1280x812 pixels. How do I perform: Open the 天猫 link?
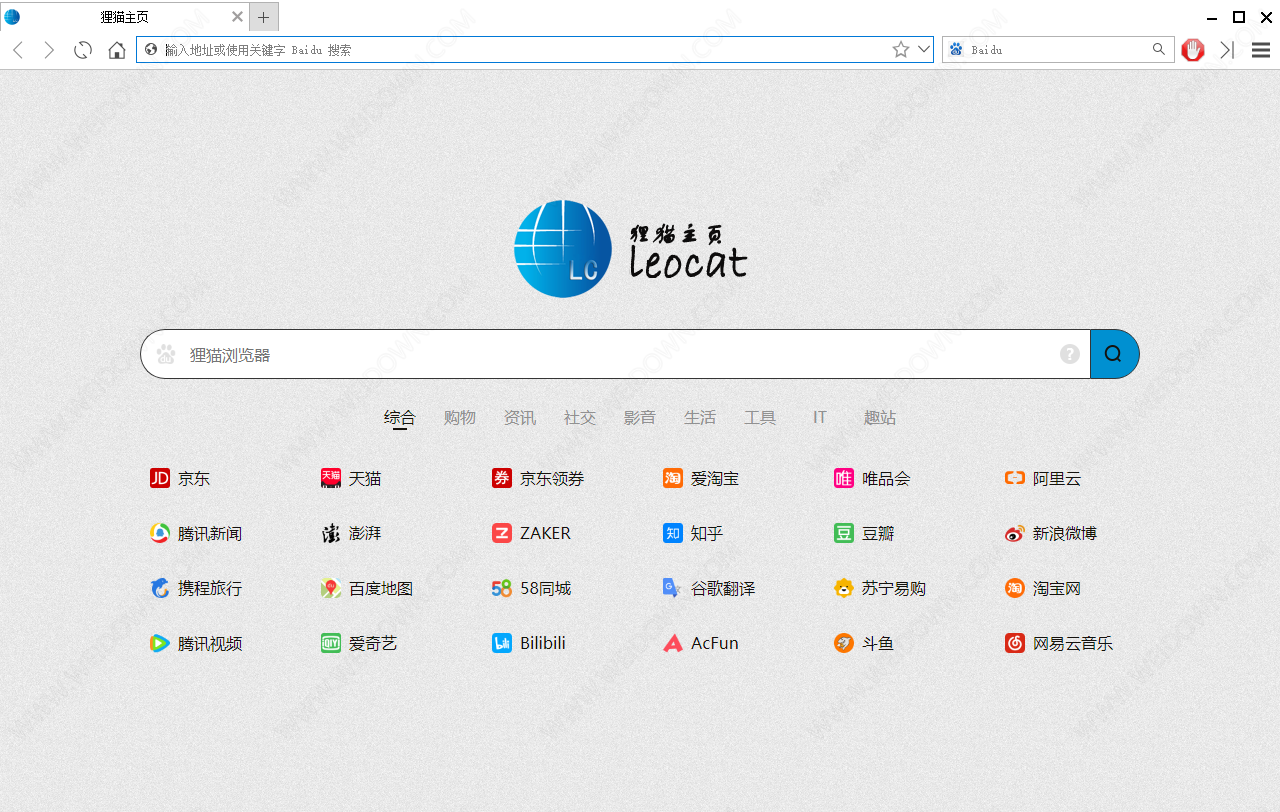(351, 479)
